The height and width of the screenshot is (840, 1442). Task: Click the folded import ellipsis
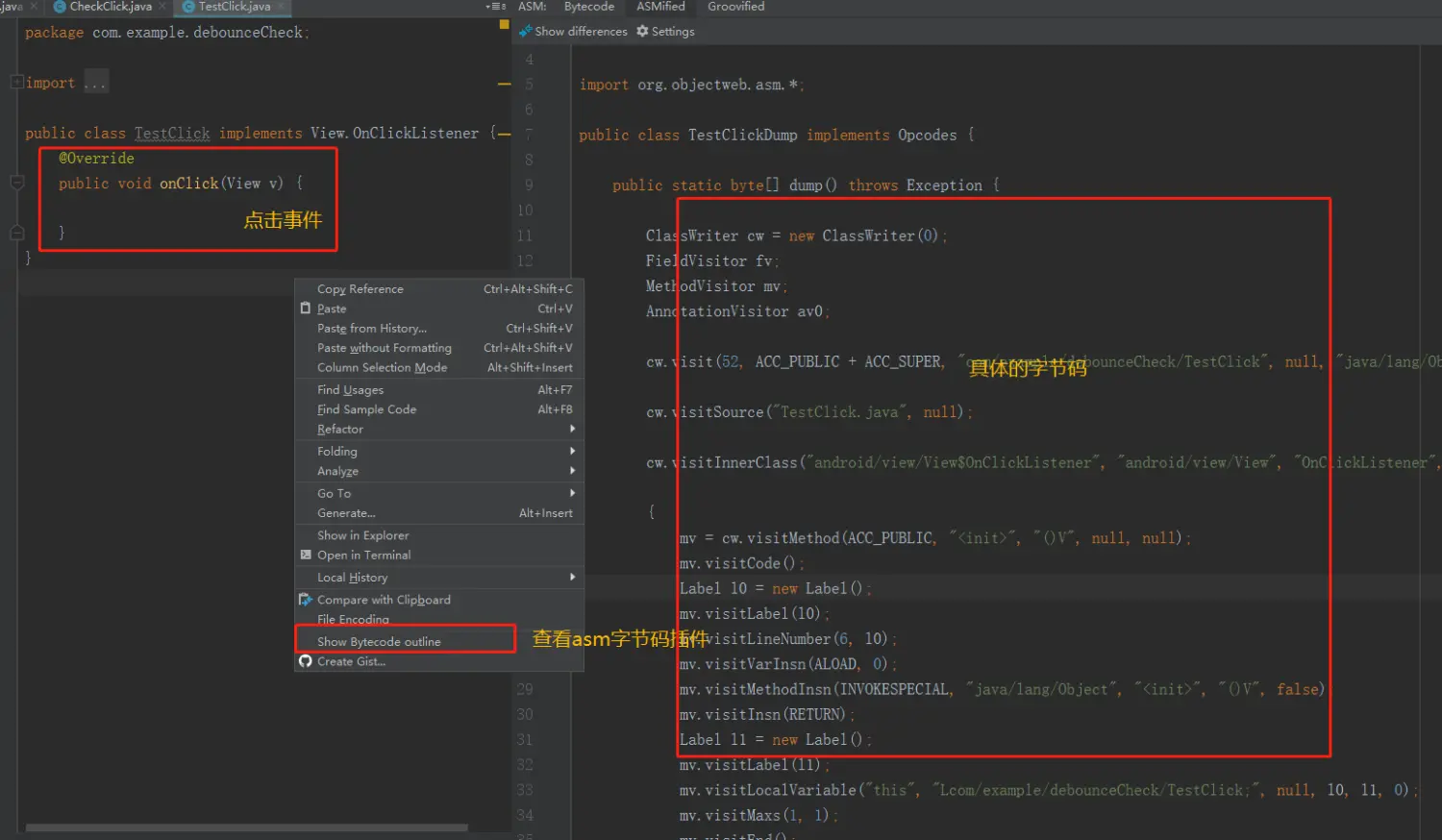click(95, 84)
